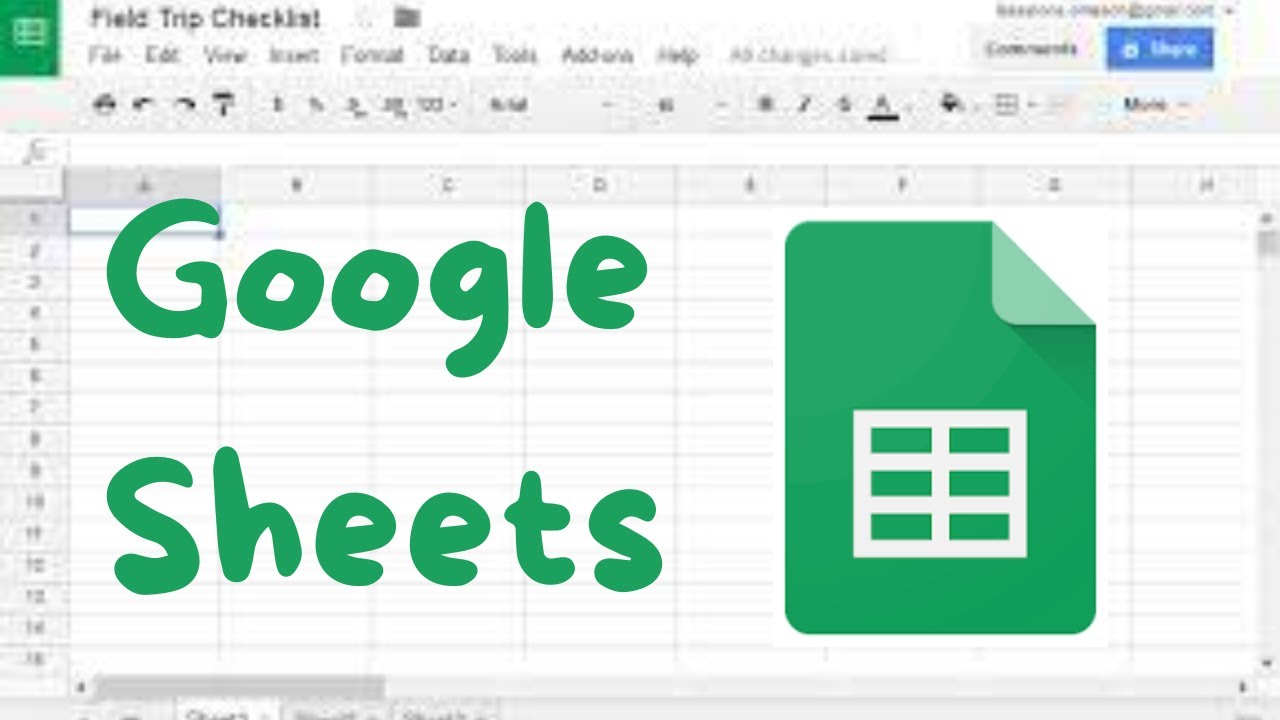This screenshot has height=720, width=1280.
Task: Select row 7 header
Action: tap(34, 407)
